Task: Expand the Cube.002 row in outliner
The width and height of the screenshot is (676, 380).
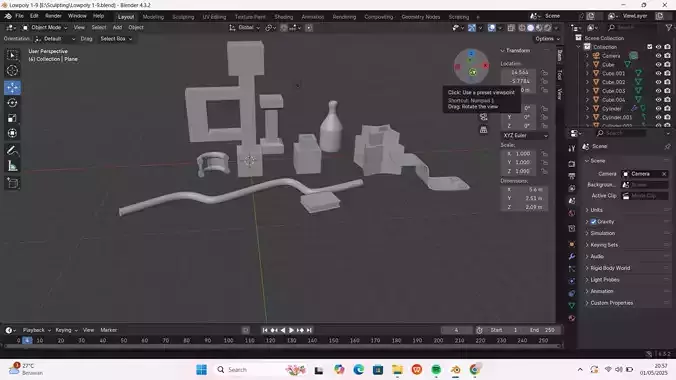Action: [587, 82]
